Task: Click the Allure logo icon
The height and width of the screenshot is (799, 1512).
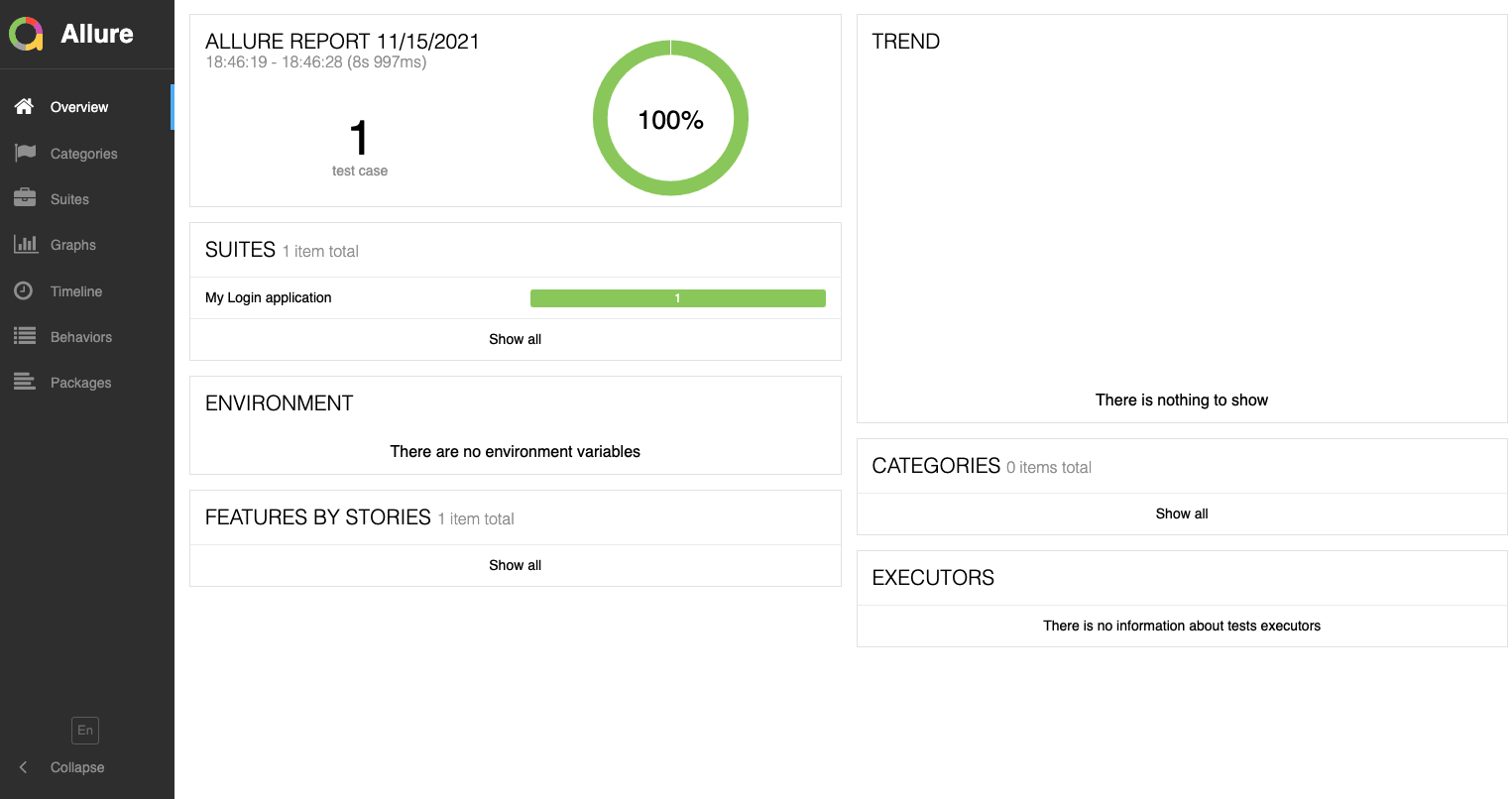Action: [x=27, y=34]
